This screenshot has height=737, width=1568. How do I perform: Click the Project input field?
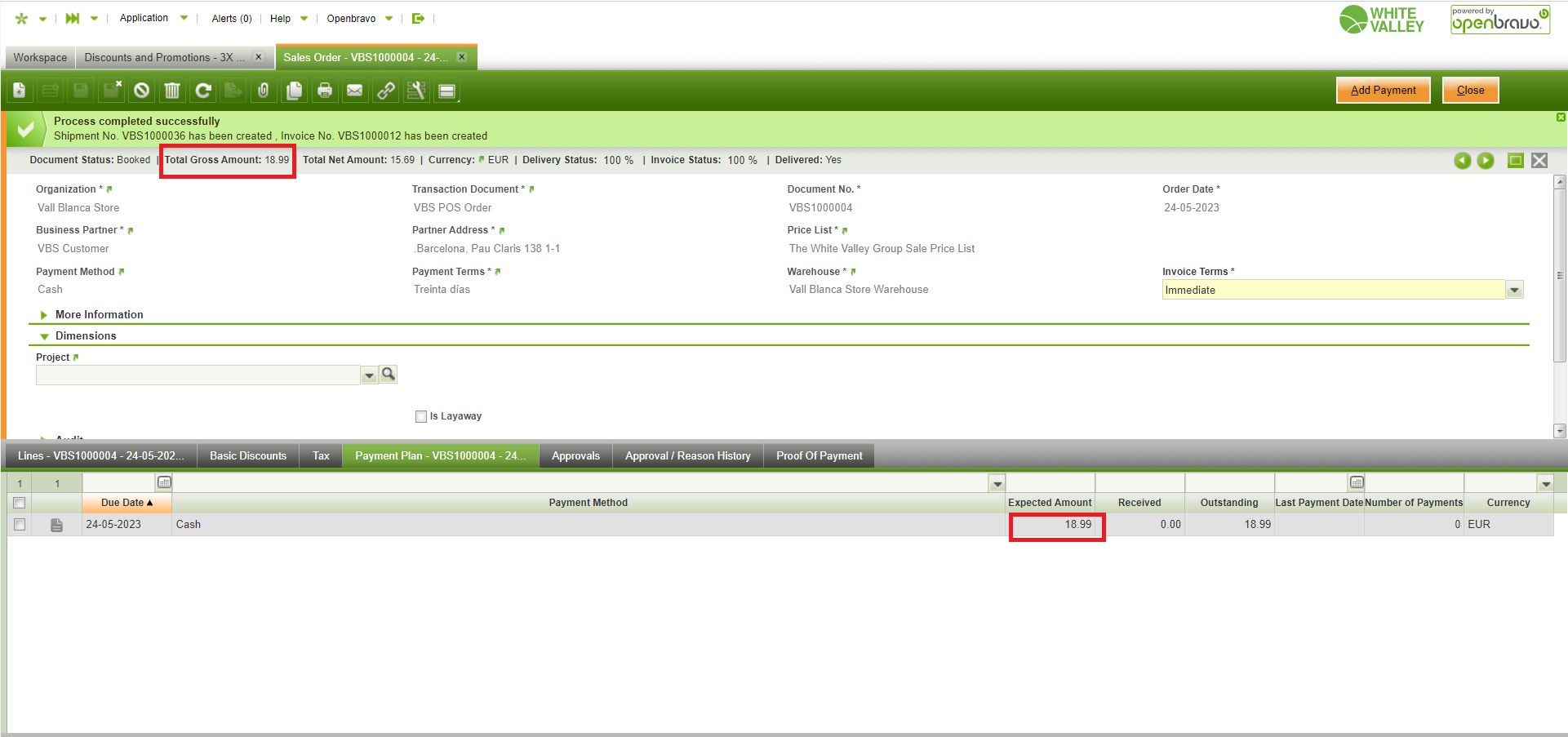point(198,375)
